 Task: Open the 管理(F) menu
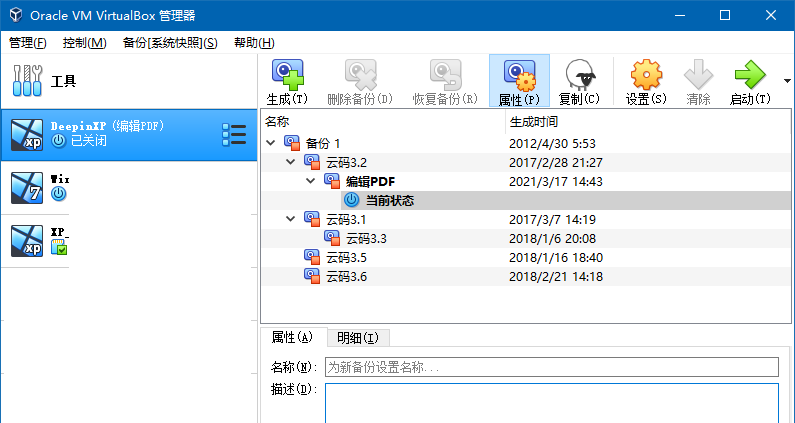[28, 43]
